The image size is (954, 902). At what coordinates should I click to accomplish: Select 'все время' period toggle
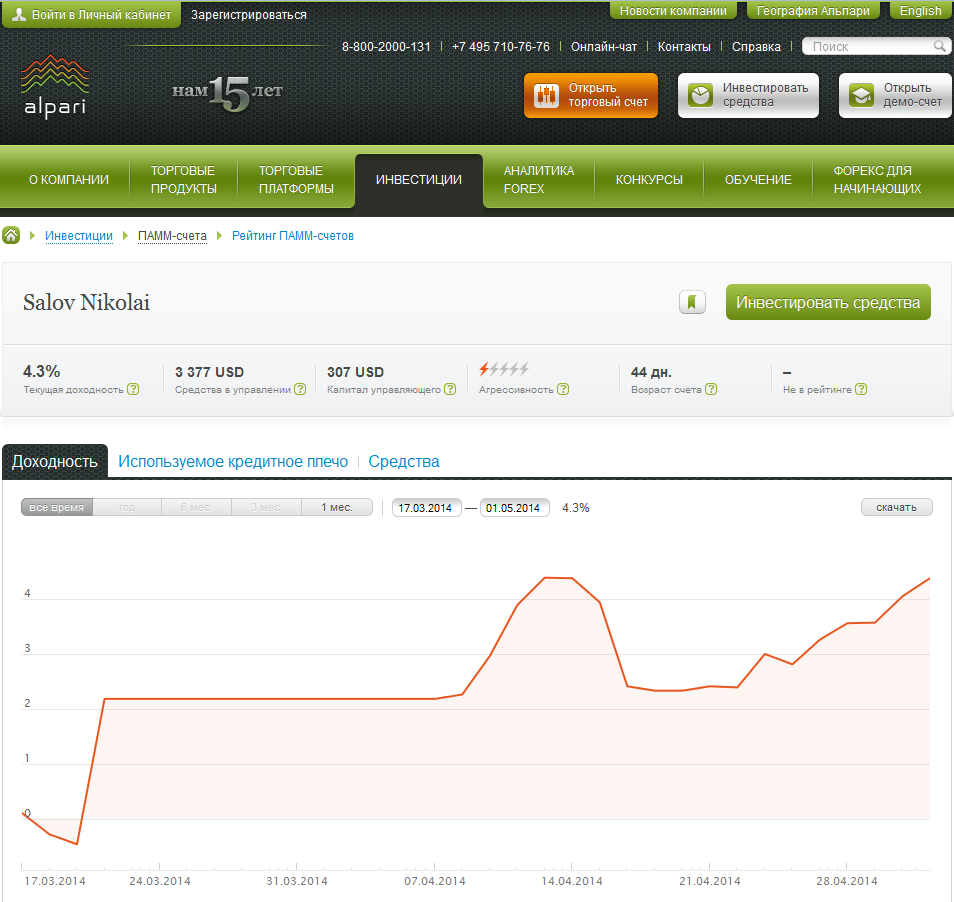point(57,507)
